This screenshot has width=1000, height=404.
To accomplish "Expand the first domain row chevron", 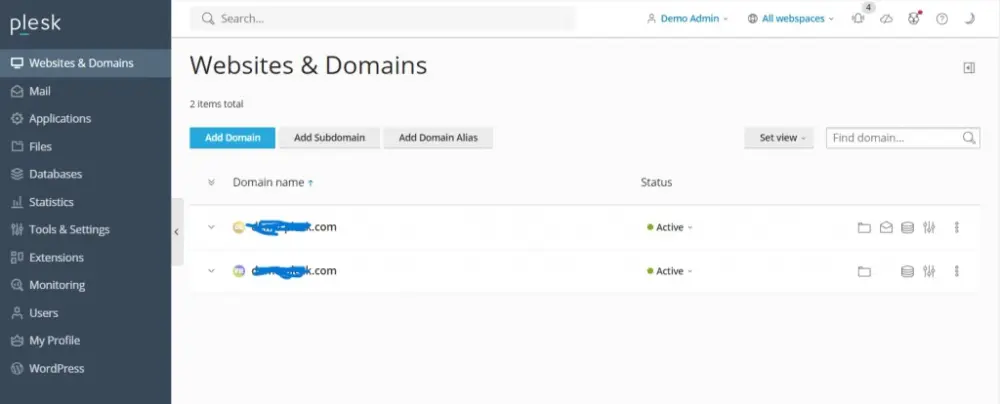I will click(x=211, y=227).
